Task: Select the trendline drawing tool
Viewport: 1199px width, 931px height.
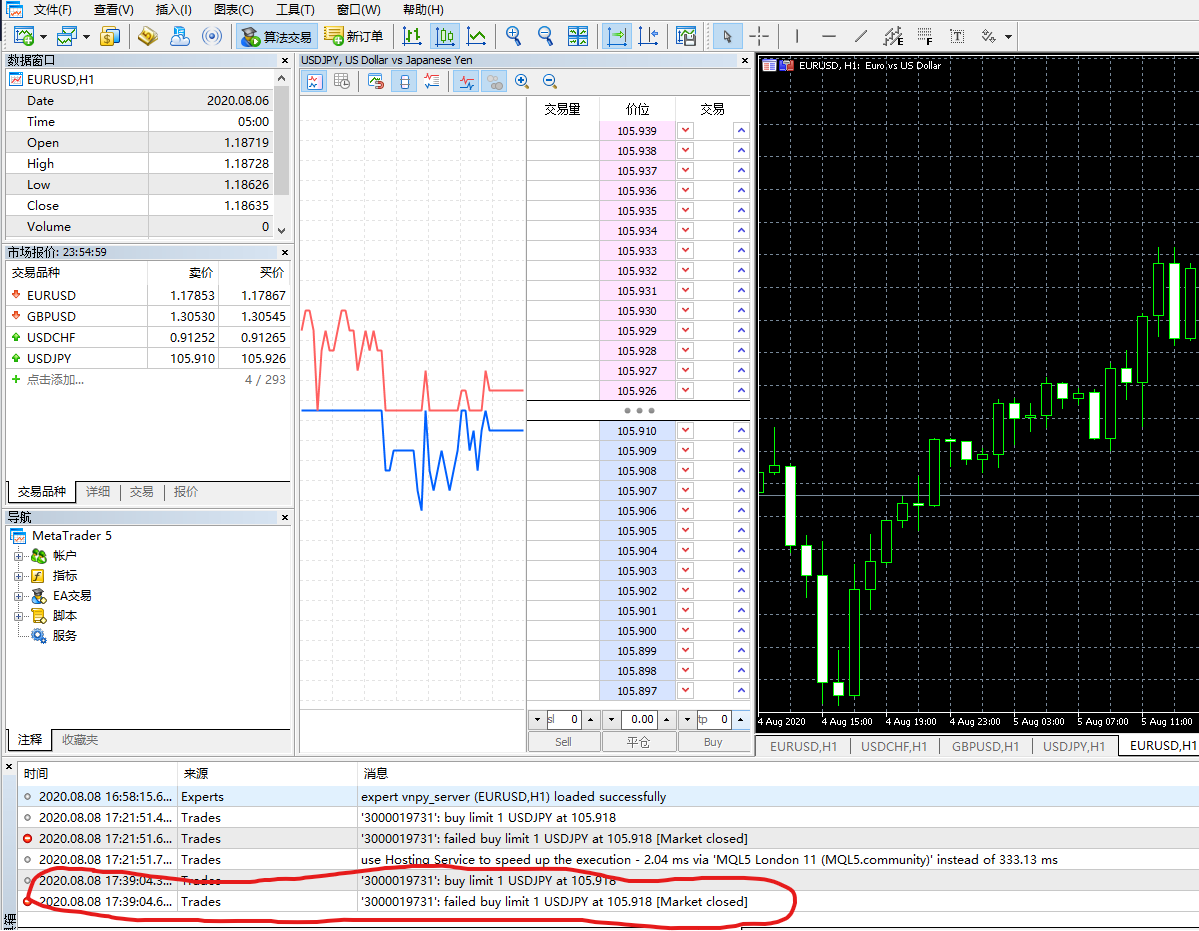Action: click(x=861, y=36)
